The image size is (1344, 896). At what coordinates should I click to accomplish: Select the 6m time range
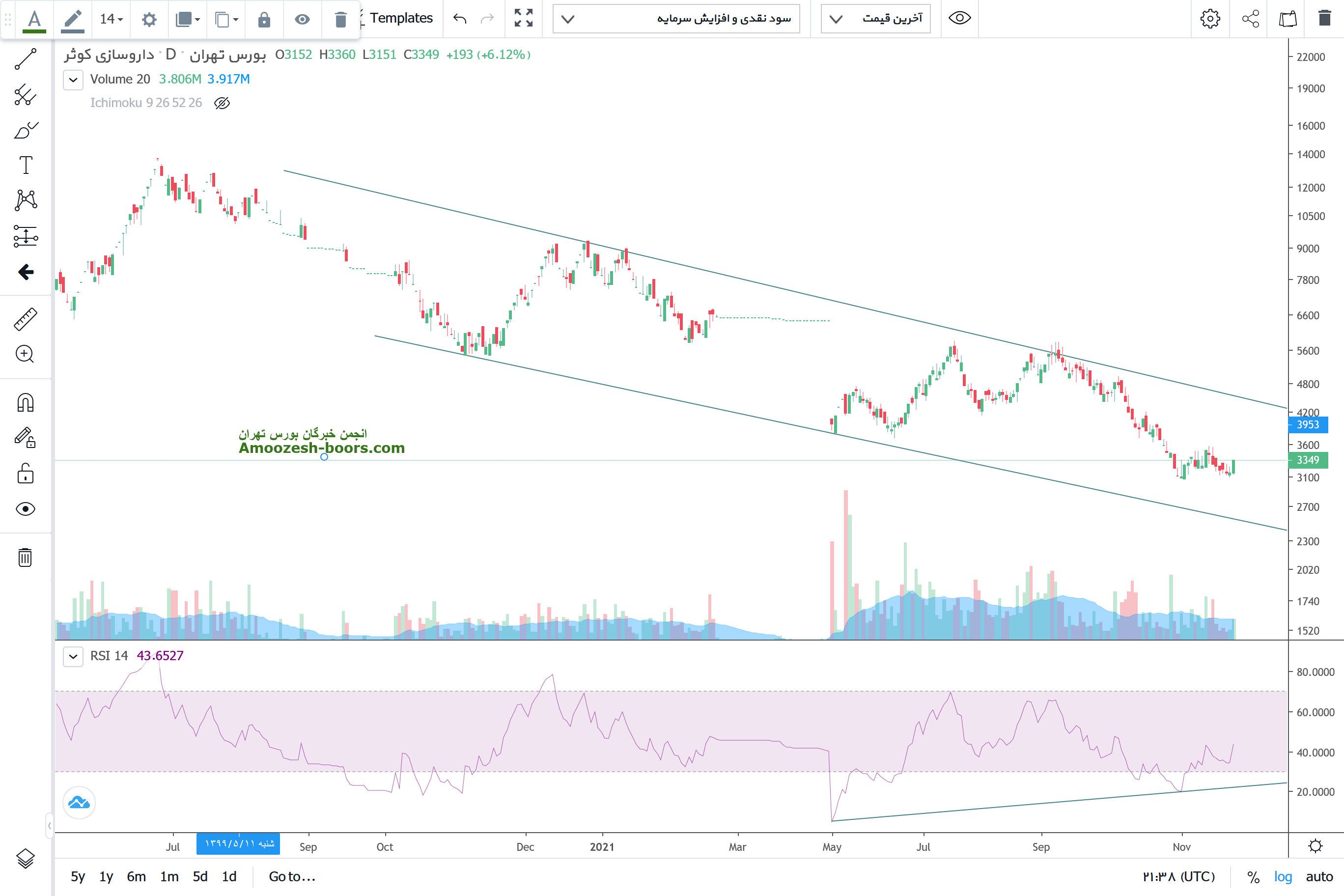coord(136,876)
